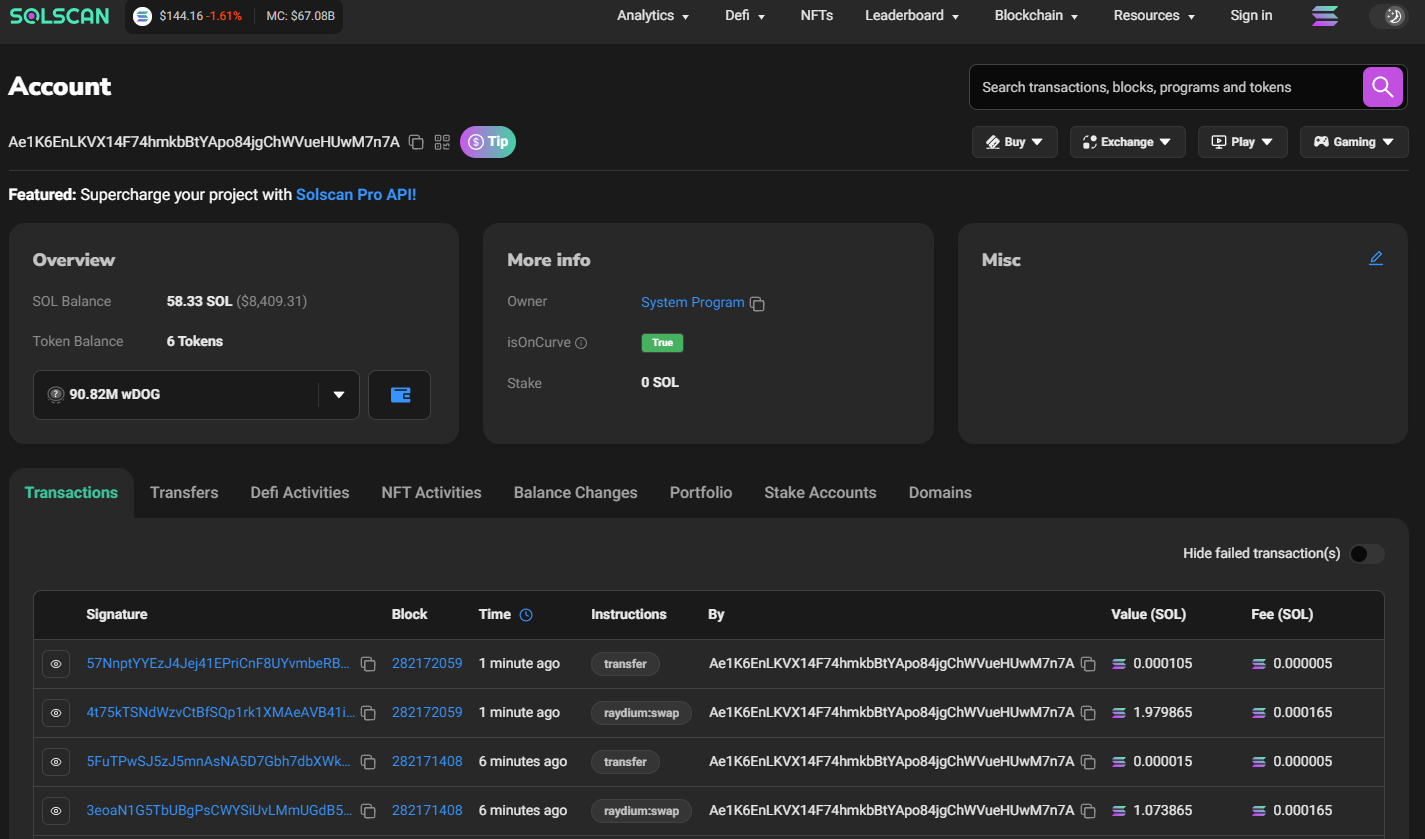The image size is (1425, 839).
Task: Expand the Exchange dropdown
Action: (x=1128, y=142)
